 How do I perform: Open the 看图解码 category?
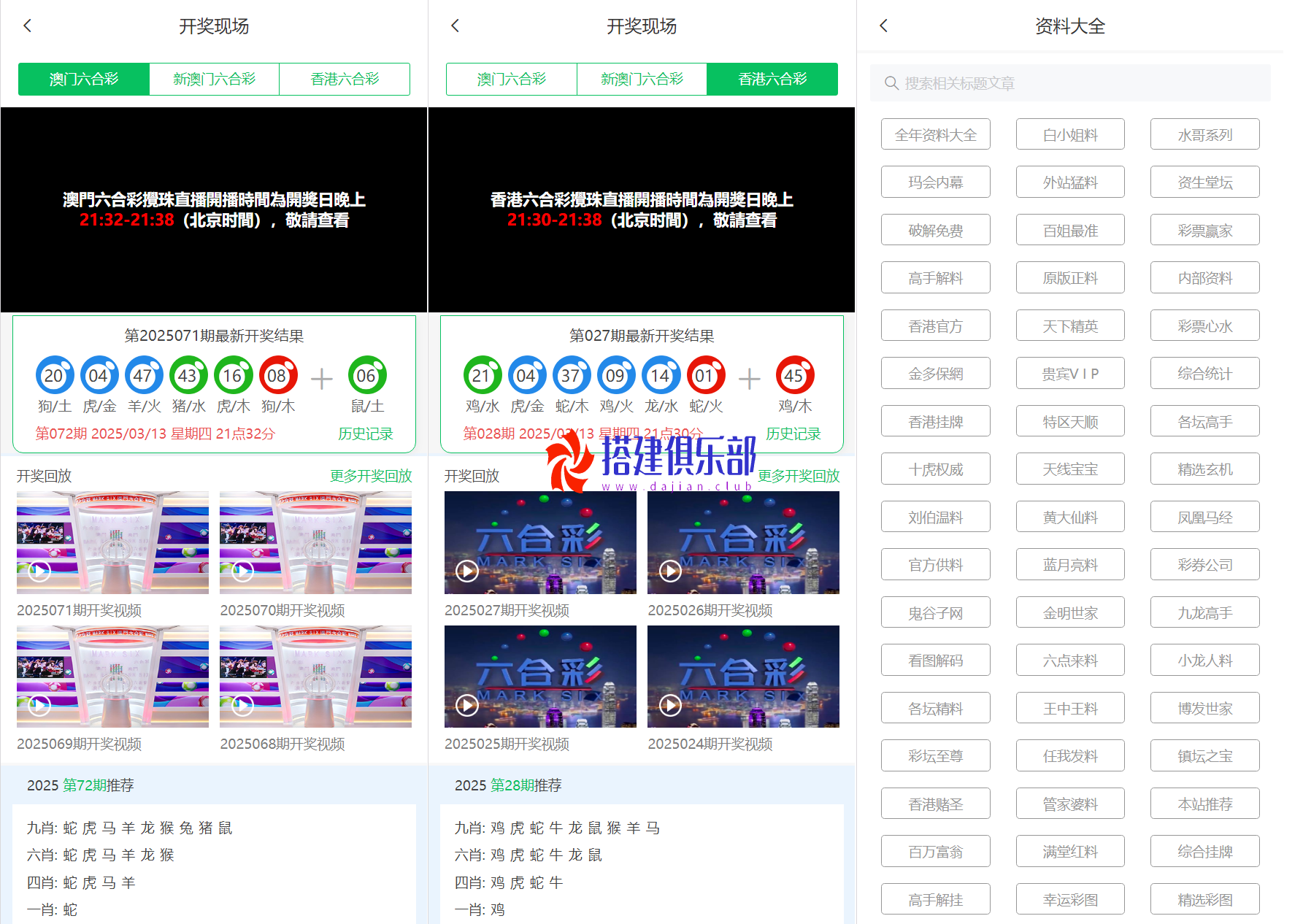point(936,660)
